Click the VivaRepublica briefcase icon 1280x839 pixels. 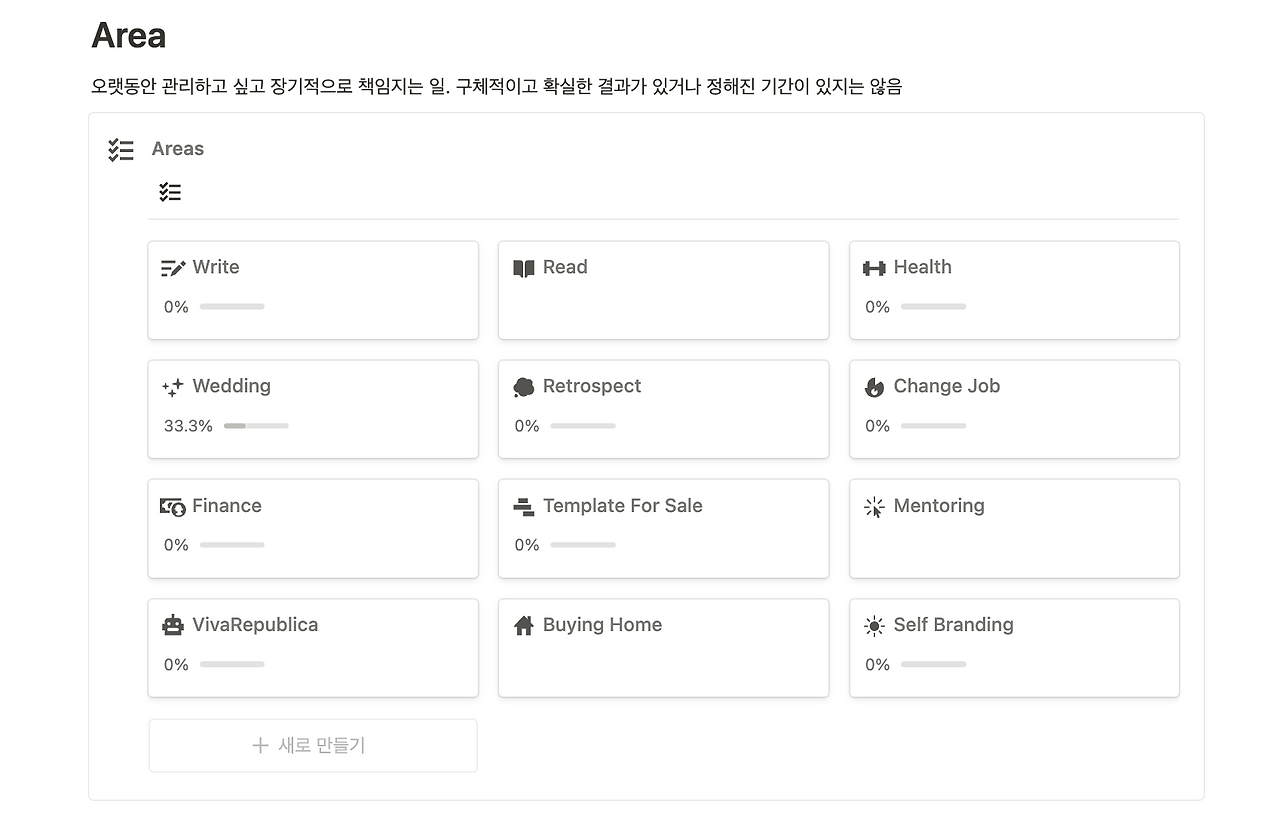[x=173, y=624]
